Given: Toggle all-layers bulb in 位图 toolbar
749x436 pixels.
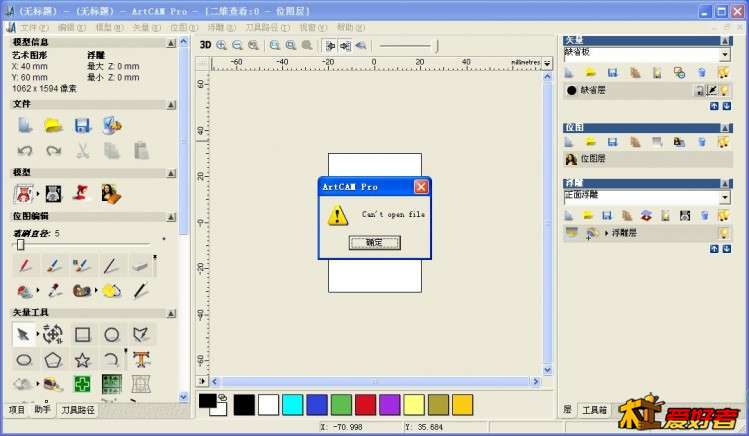Looking at the screenshot, I should [x=724, y=142].
